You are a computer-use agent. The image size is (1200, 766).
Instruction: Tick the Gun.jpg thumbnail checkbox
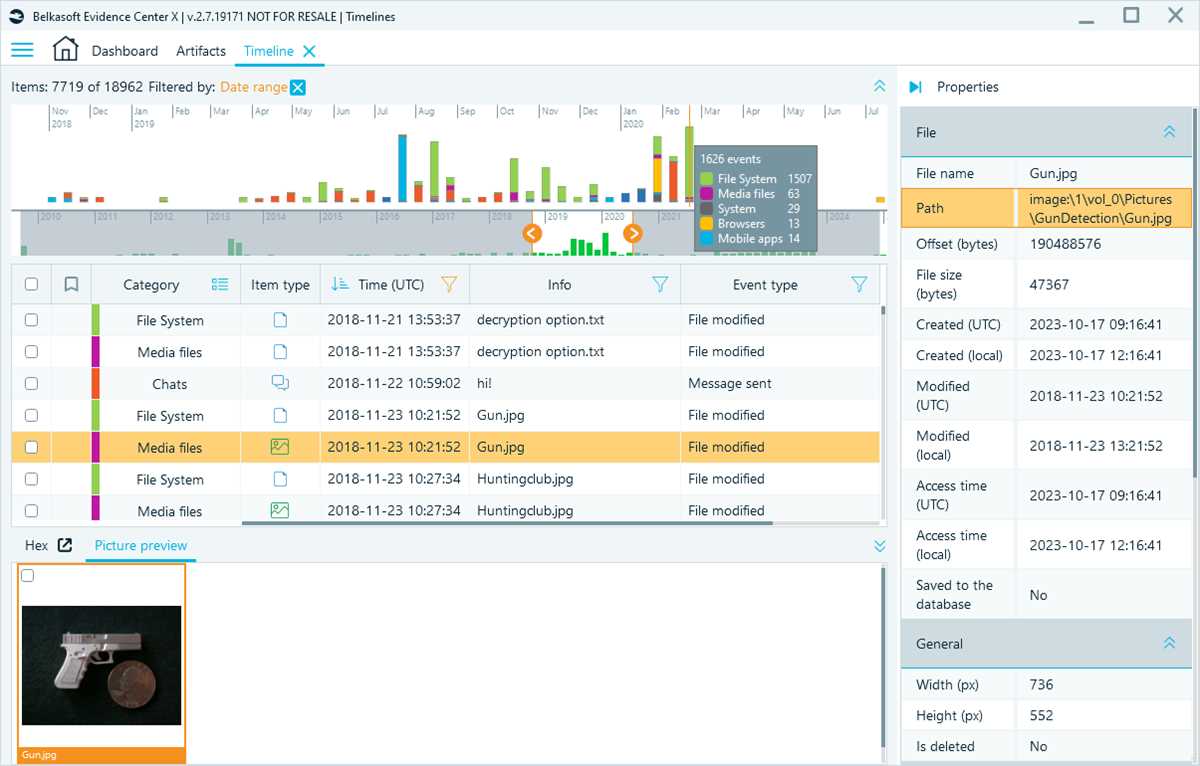28,575
